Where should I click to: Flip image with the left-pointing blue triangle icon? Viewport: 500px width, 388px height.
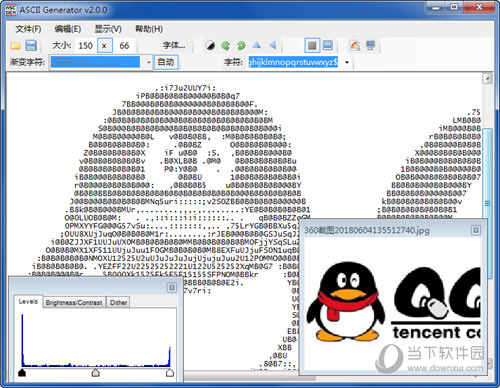[x=273, y=45]
